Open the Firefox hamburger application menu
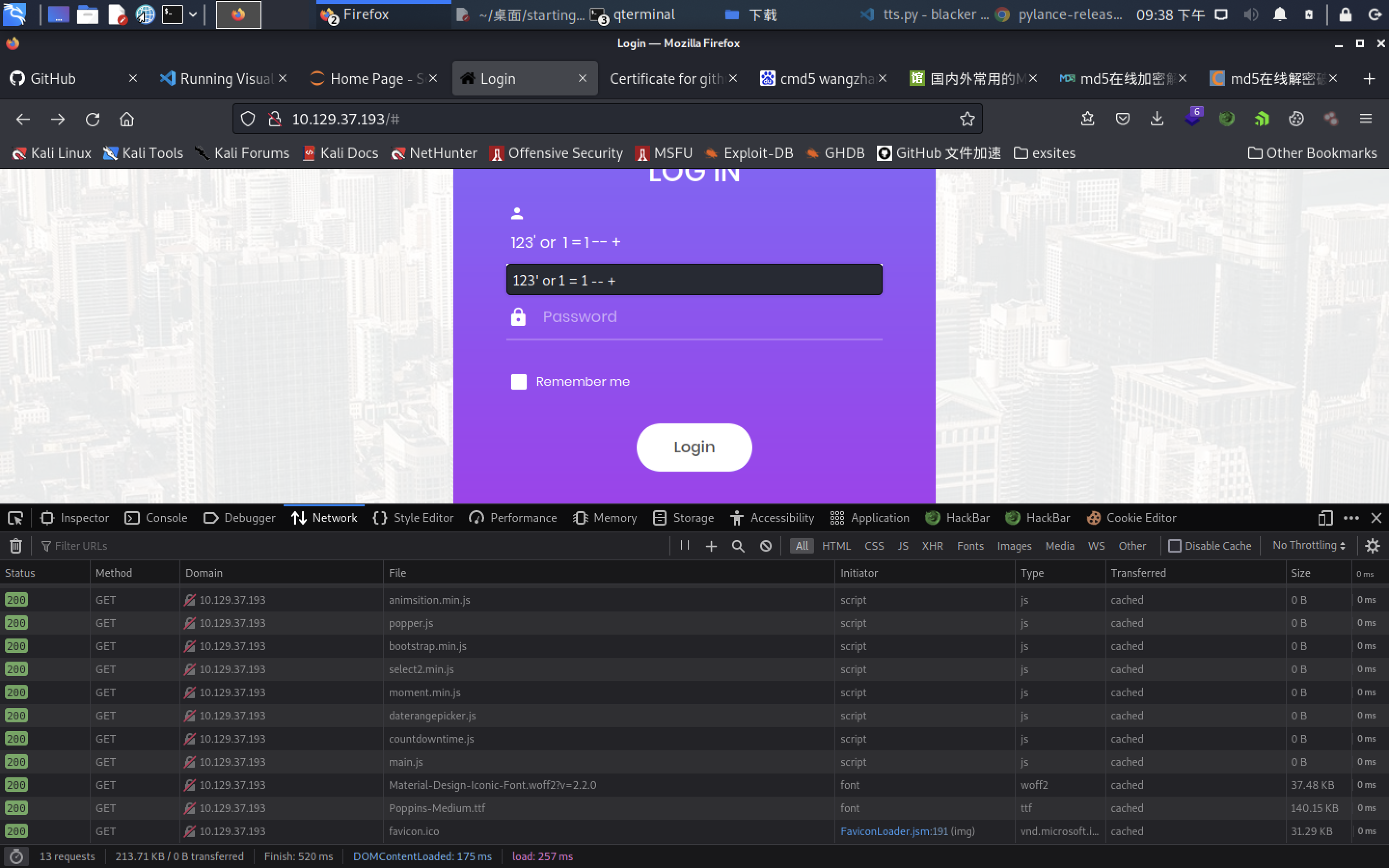This screenshot has height=868, width=1389. click(1365, 119)
